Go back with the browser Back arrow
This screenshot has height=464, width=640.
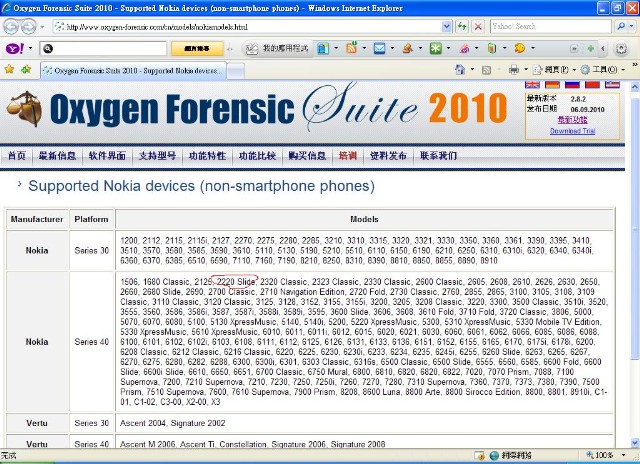(11, 27)
